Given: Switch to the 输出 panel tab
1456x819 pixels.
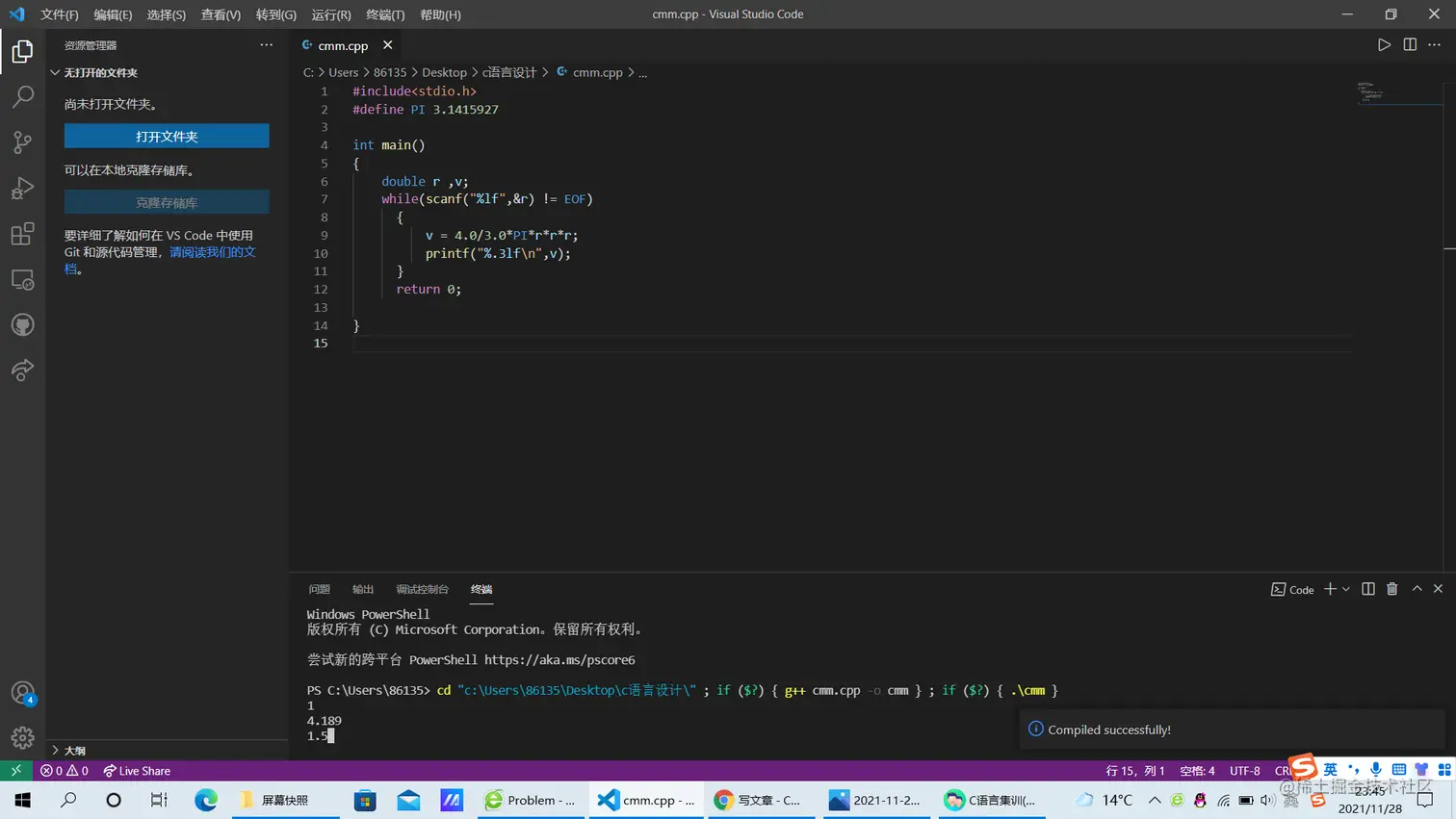Looking at the screenshot, I should (363, 589).
